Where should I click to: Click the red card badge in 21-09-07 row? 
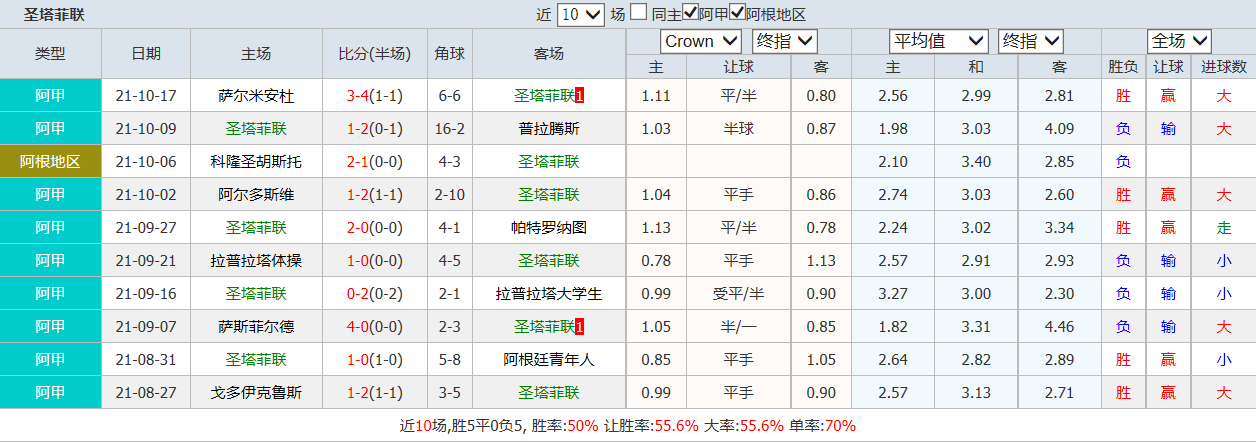[580, 327]
